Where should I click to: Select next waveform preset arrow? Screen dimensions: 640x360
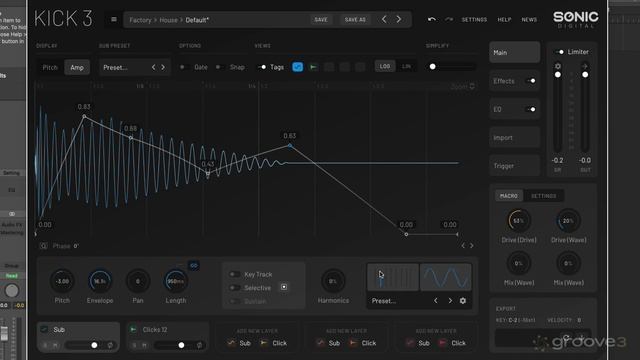[x=450, y=301]
